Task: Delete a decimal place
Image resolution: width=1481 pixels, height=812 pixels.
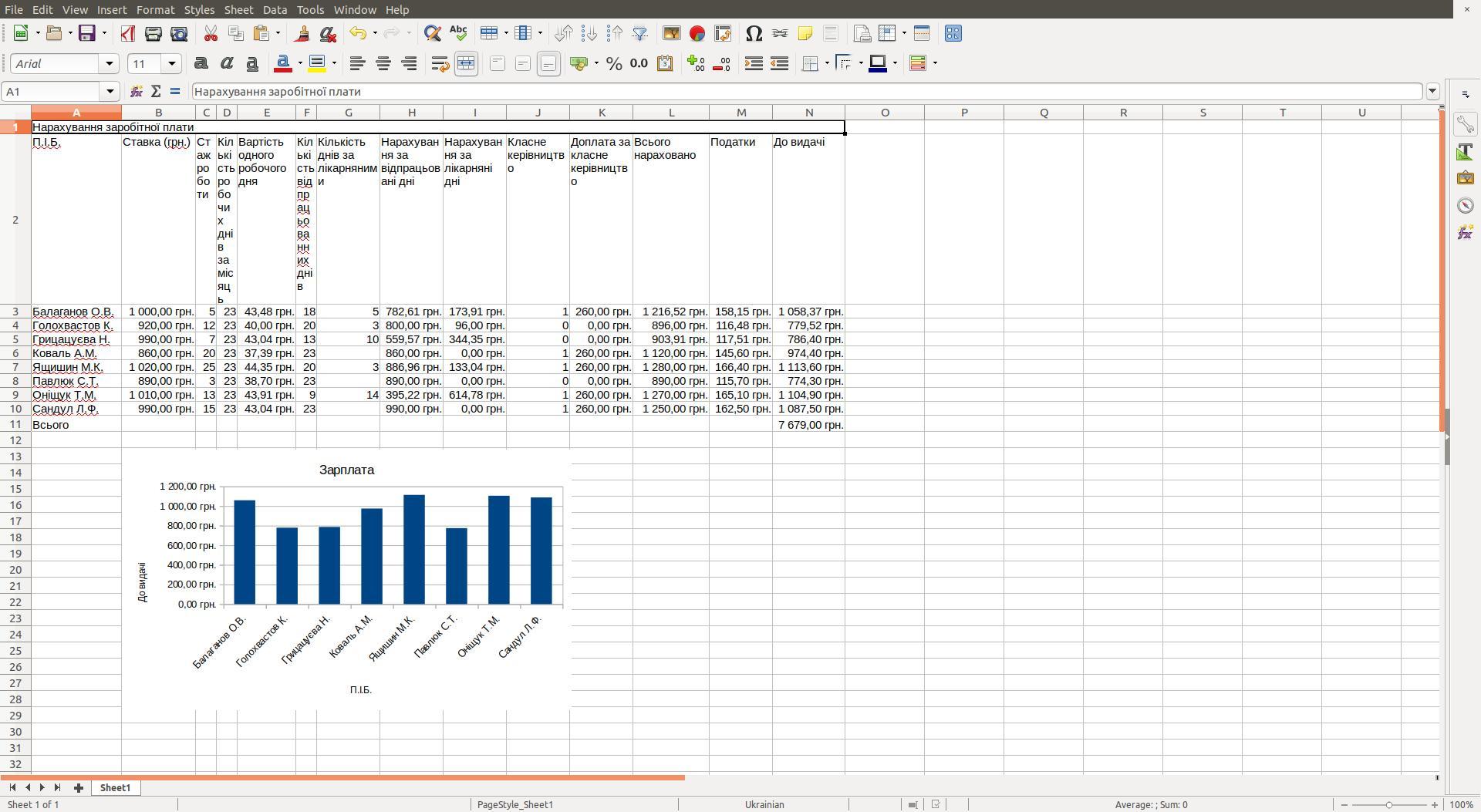Action: (x=721, y=64)
